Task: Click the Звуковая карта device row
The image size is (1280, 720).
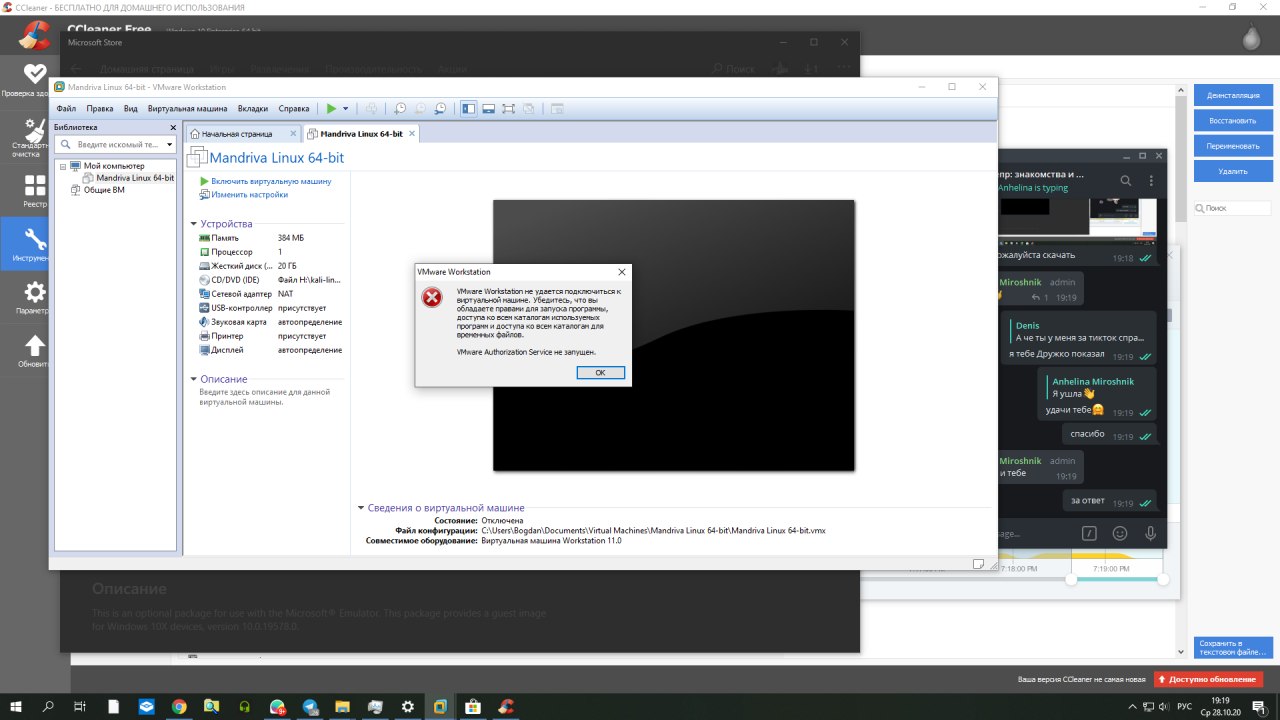Action: pos(270,322)
